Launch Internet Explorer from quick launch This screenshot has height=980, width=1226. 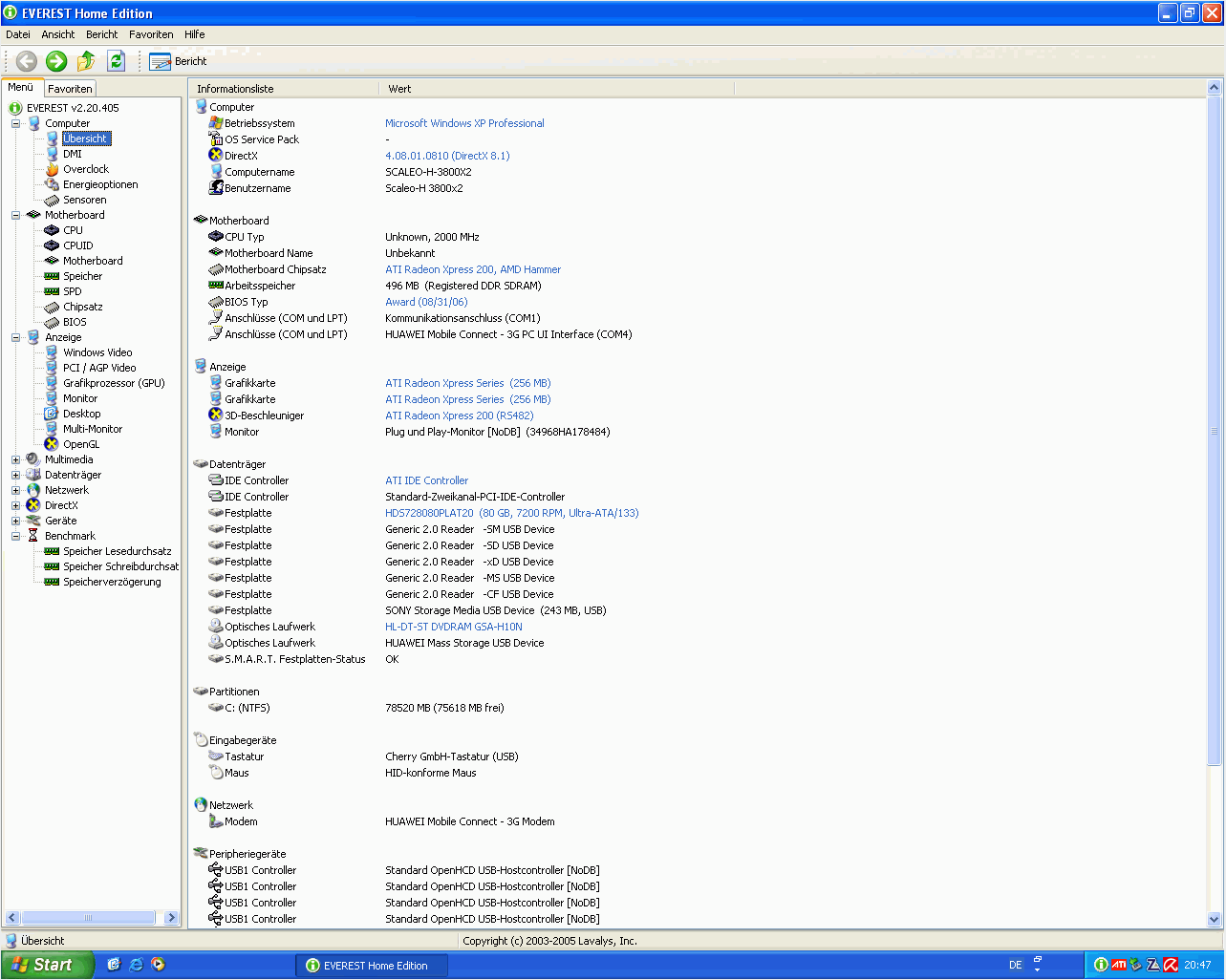136,965
